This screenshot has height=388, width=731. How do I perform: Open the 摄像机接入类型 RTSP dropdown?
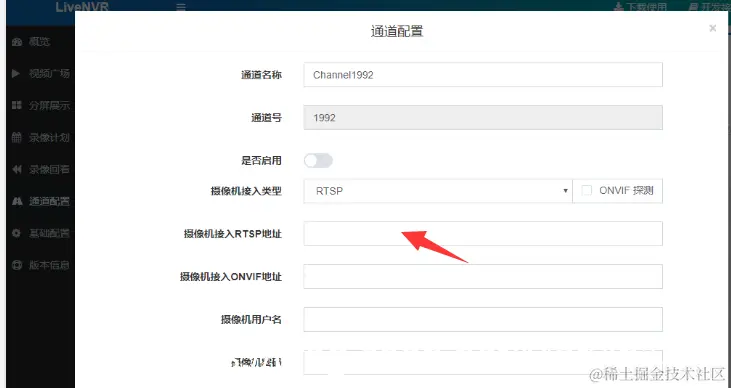[x=438, y=191]
